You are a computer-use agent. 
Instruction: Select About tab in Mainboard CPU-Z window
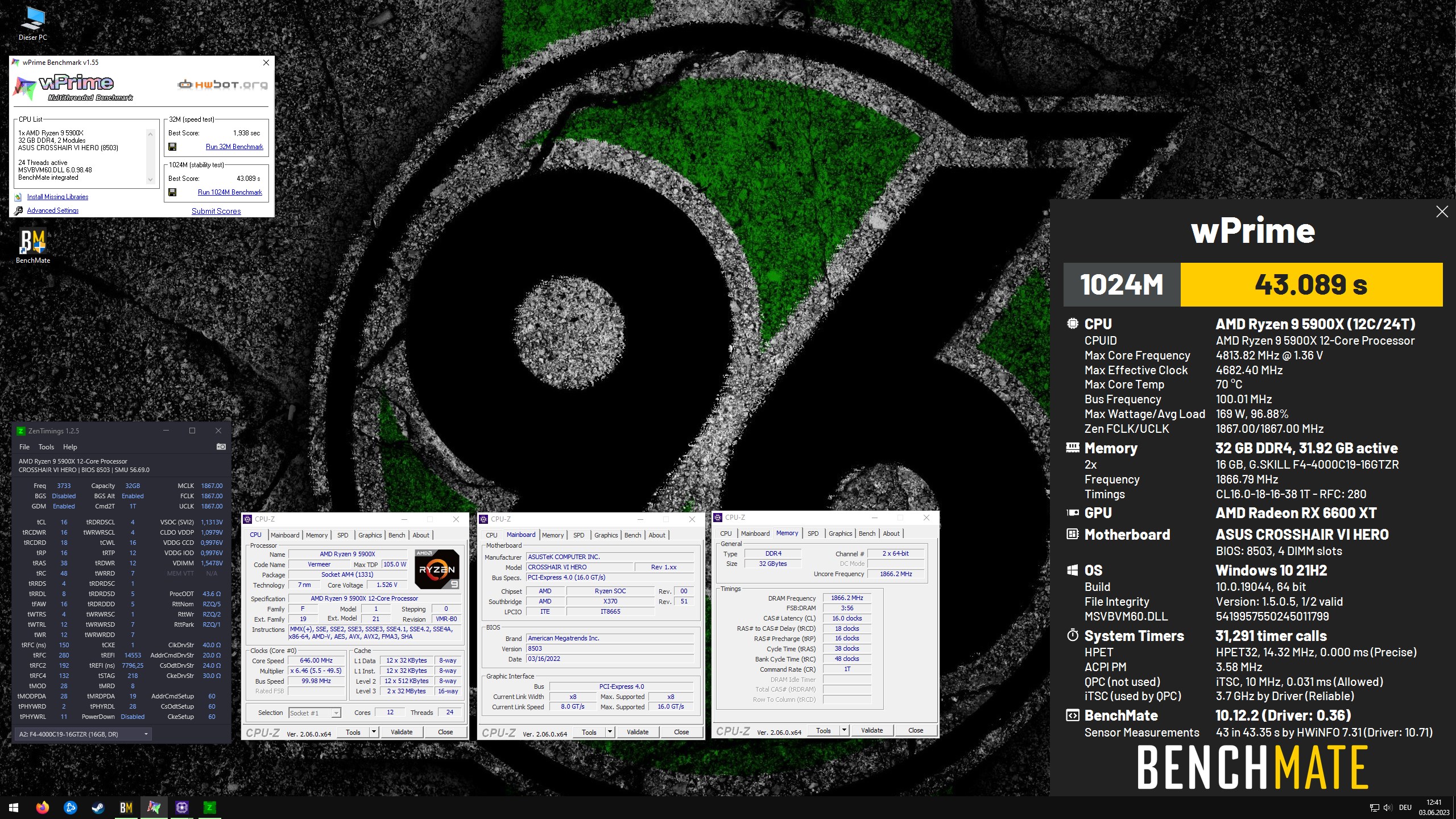[x=657, y=535]
